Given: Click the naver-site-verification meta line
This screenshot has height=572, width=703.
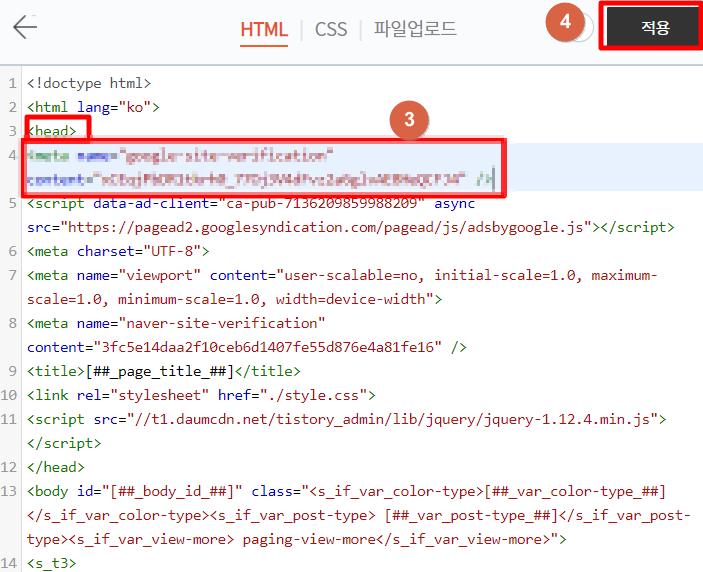Looking at the screenshot, I should pos(176,323).
